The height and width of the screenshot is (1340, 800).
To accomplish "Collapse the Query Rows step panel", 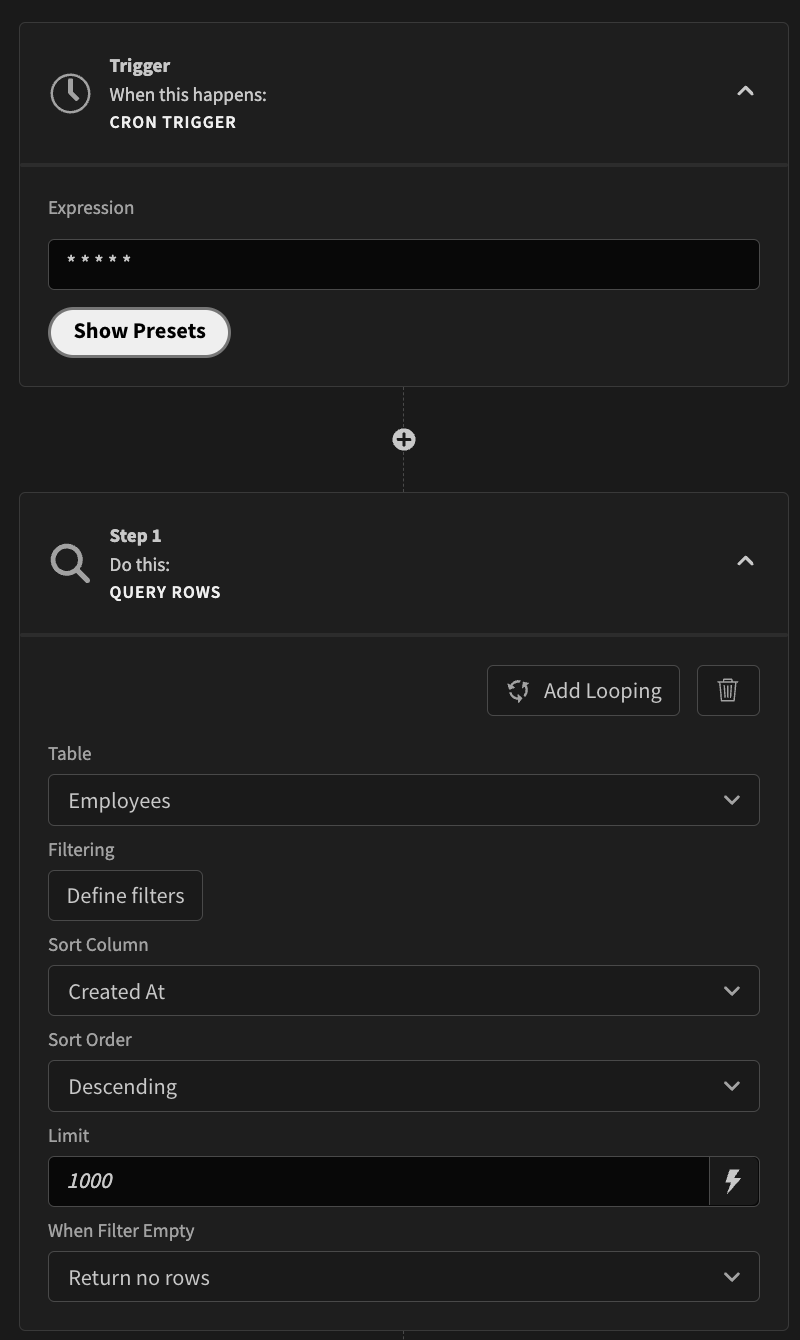I will pos(745,561).
